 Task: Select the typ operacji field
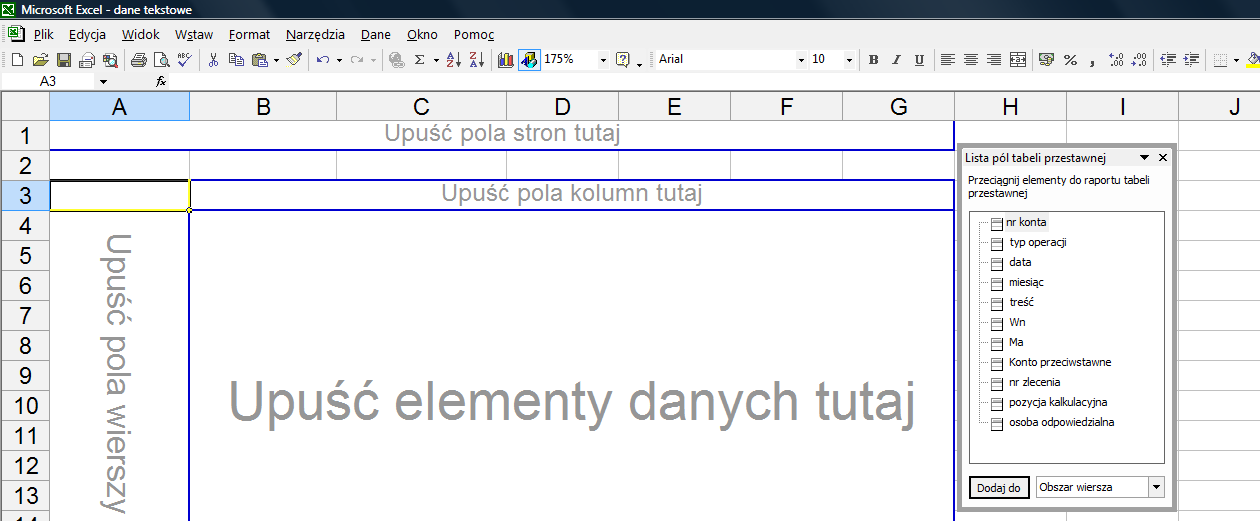[x=1038, y=242]
